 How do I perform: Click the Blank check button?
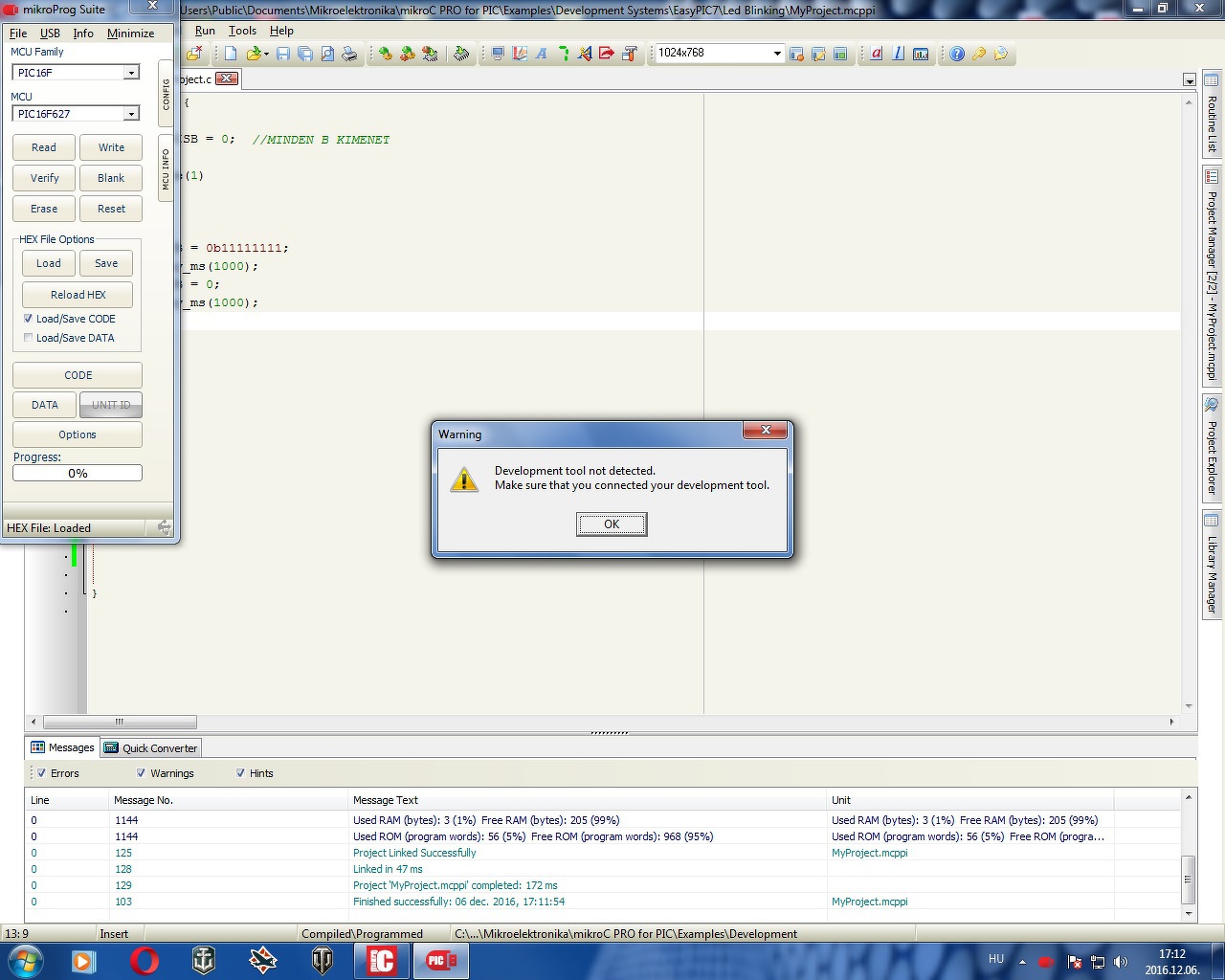[111, 178]
